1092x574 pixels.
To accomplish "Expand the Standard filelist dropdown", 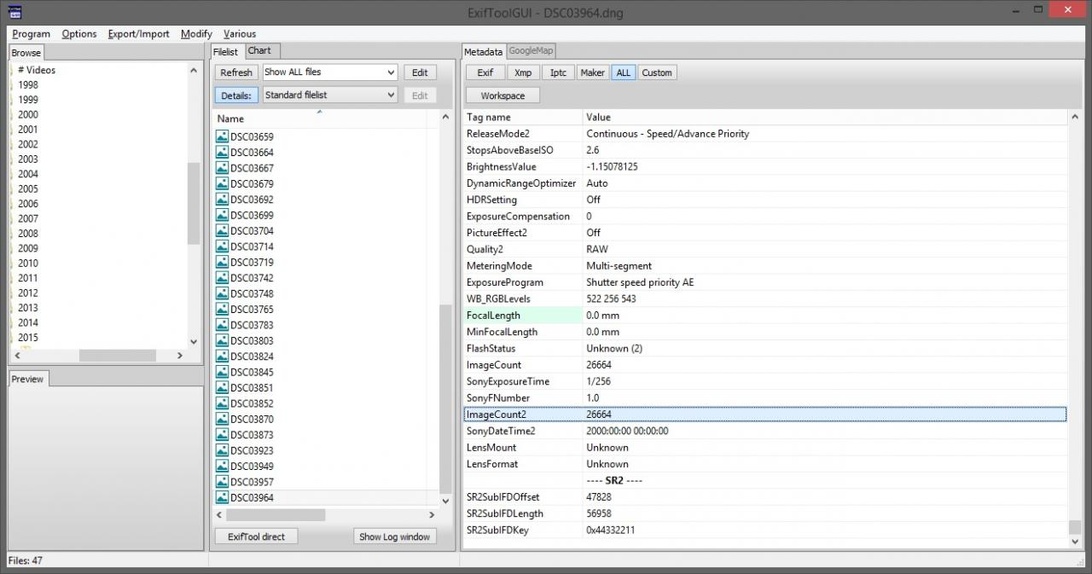I will click(x=329, y=95).
